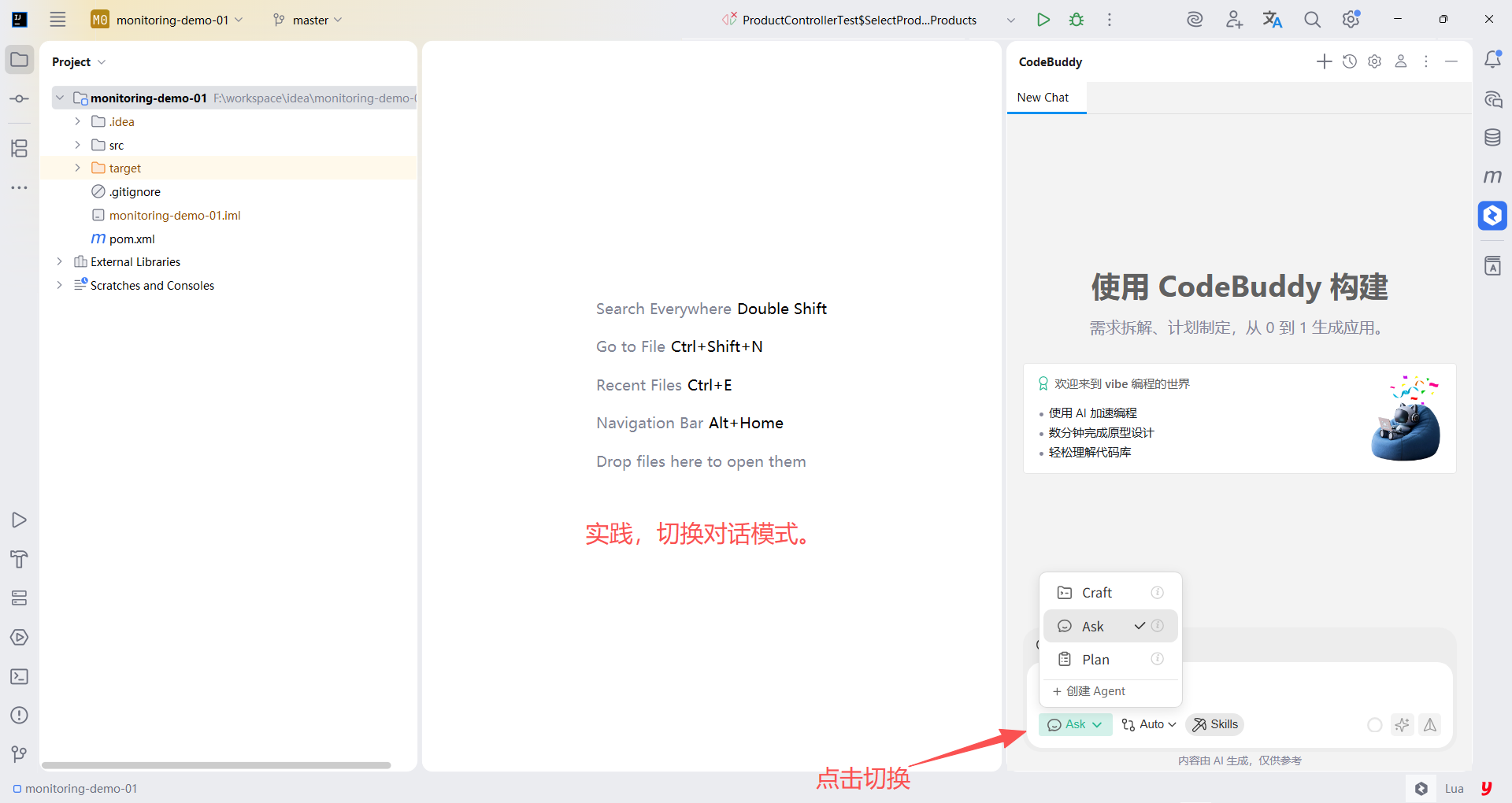Click the send message button
Viewport: 1512px width, 803px height.
pyautogui.click(x=1430, y=725)
